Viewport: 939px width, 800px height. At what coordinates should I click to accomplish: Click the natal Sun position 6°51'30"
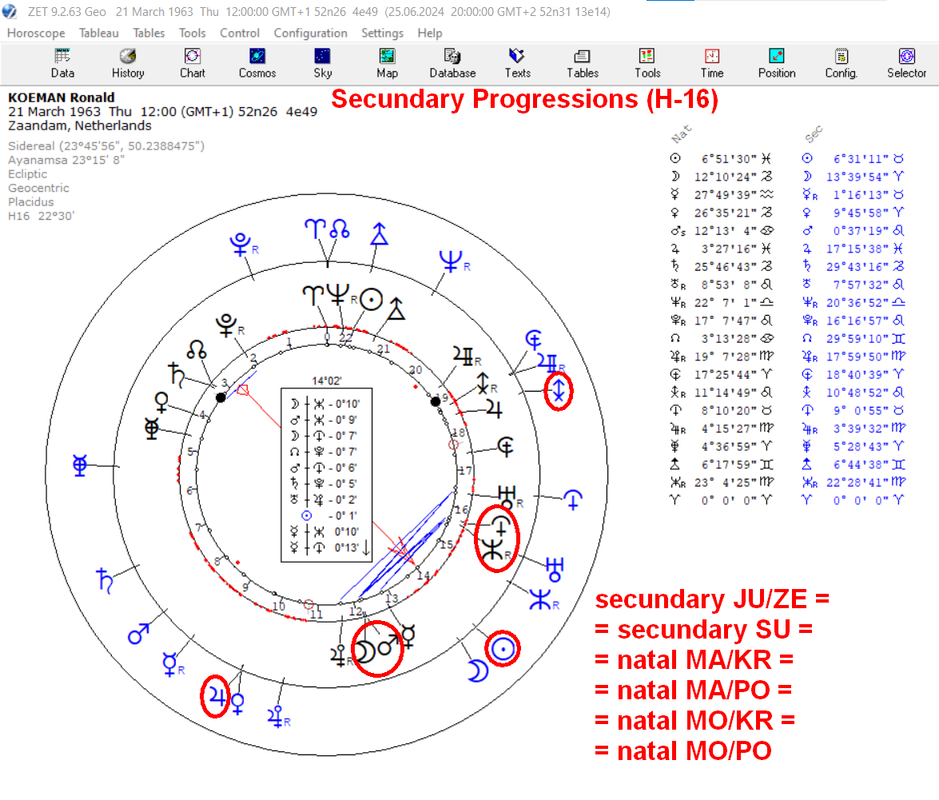click(x=729, y=159)
